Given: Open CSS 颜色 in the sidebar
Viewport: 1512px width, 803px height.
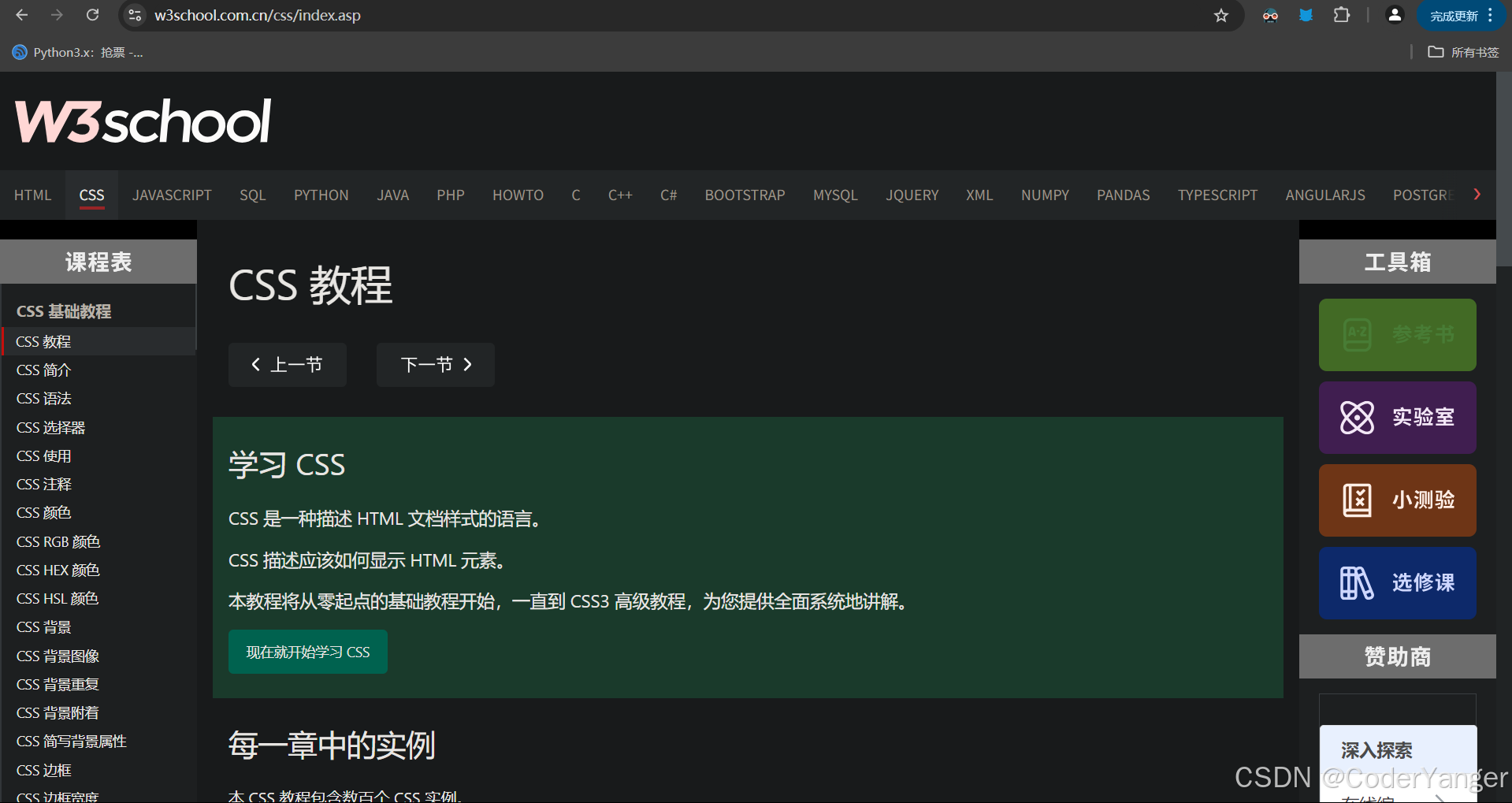Looking at the screenshot, I should point(98,512).
